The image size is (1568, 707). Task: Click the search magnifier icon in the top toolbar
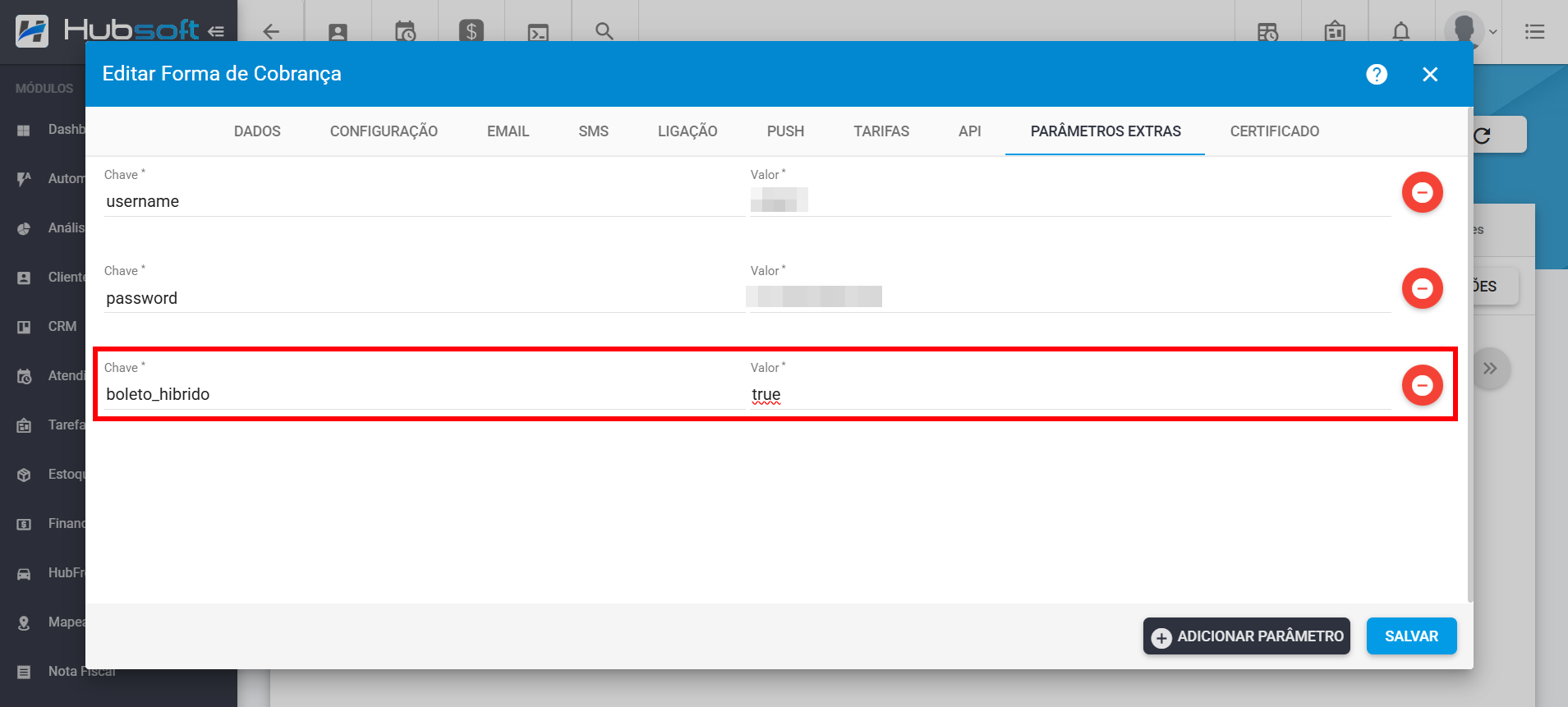(605, 31)
